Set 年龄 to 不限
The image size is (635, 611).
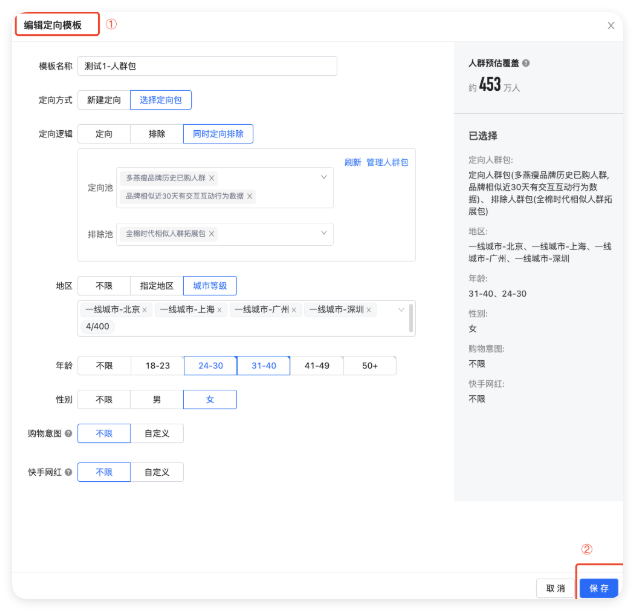coord(104,366)
